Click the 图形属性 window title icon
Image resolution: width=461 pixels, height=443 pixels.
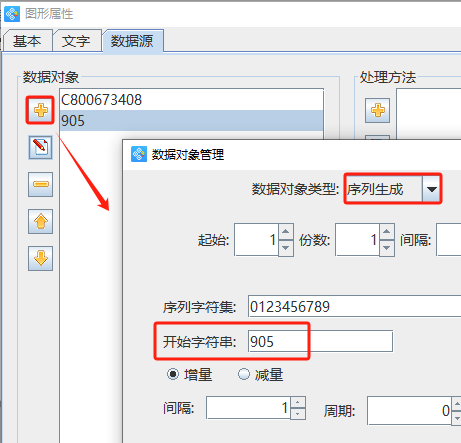point(12,14)
